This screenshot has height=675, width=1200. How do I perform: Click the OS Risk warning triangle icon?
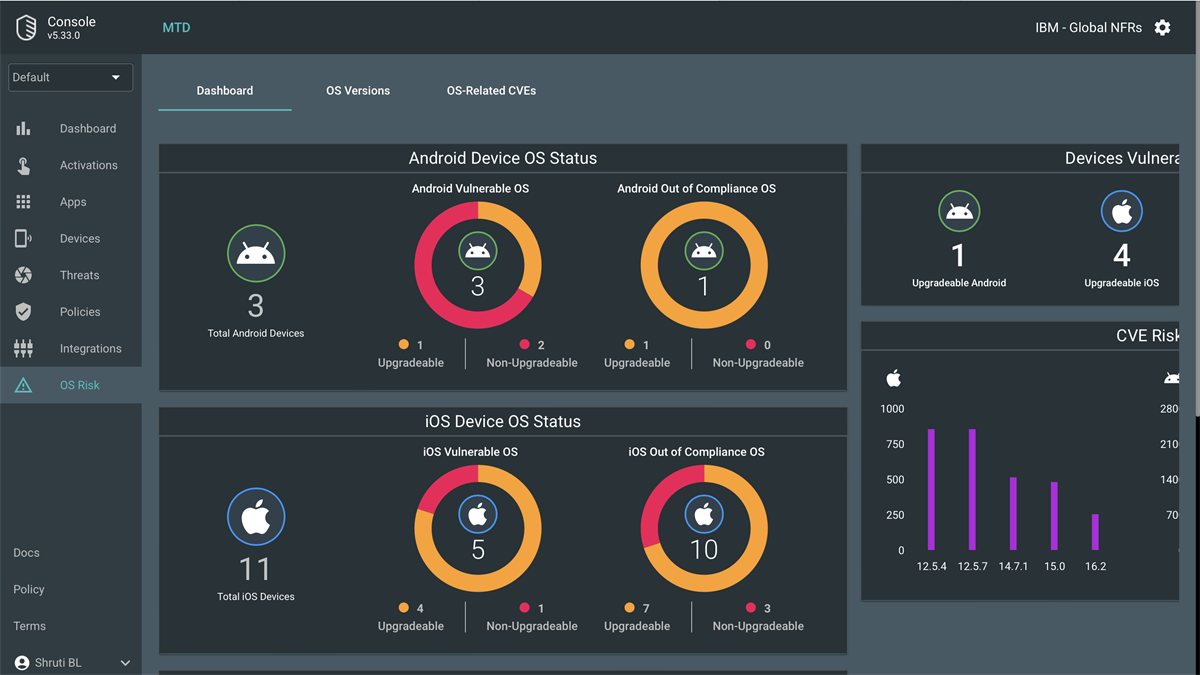(23, 385)
